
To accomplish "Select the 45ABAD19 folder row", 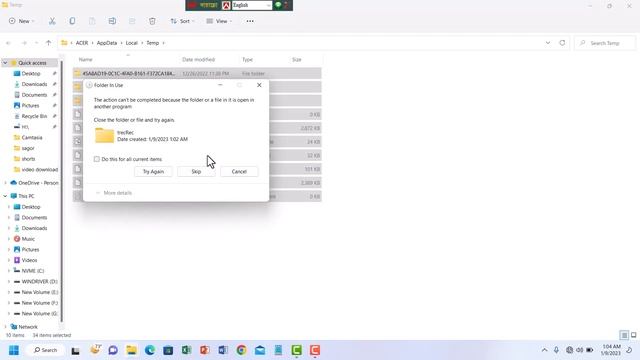I will click(197, 73).
